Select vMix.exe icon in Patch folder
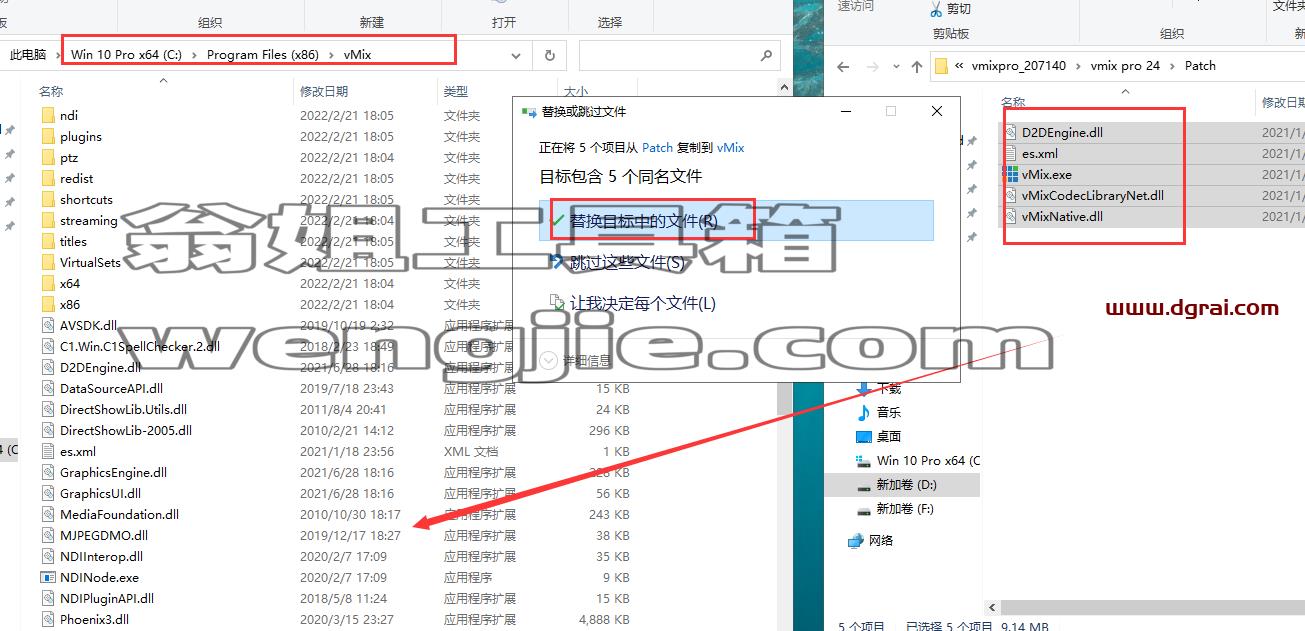1305x631 pixels. (x=1012, y=175)
